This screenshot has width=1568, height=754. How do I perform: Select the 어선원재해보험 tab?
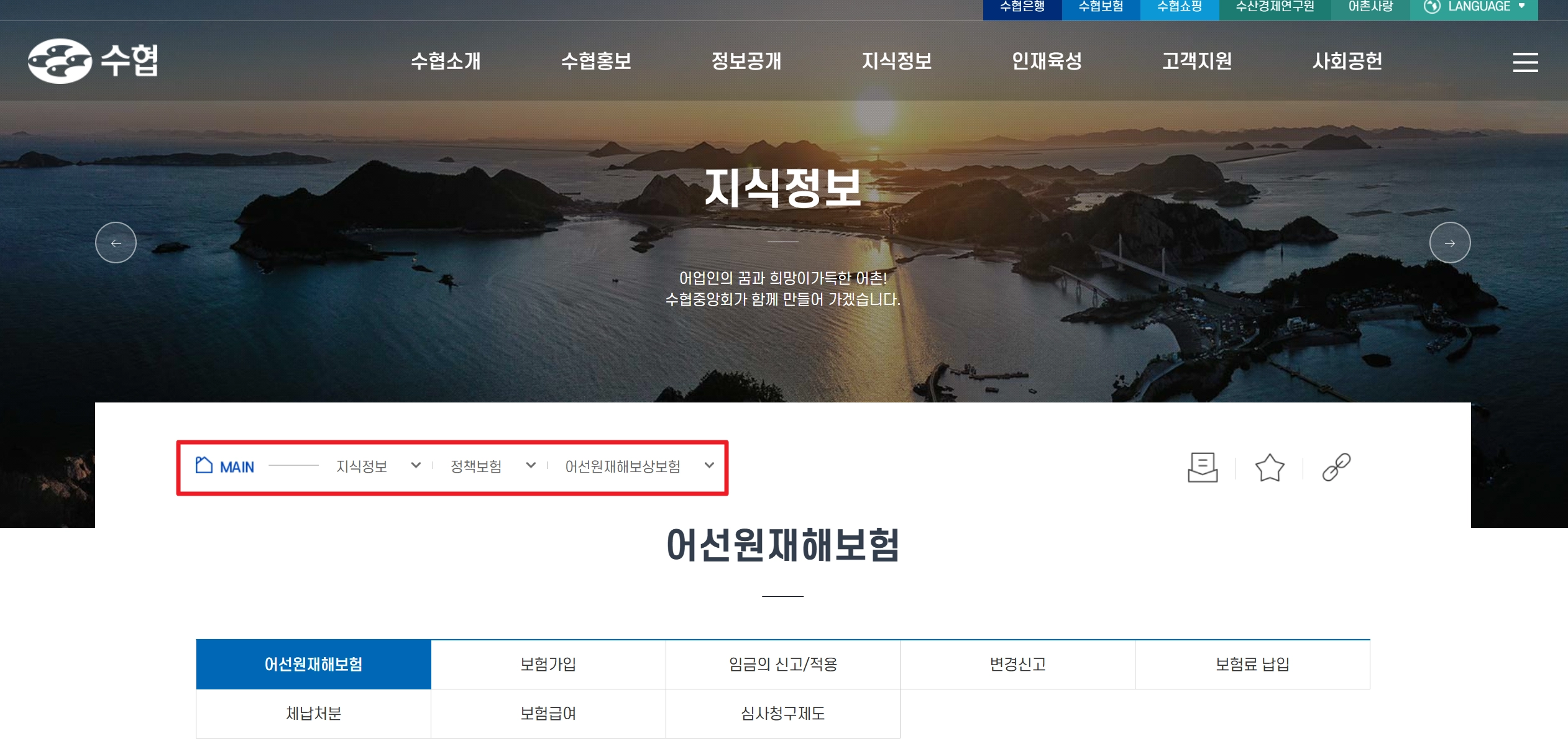click(x=313, y=663)
